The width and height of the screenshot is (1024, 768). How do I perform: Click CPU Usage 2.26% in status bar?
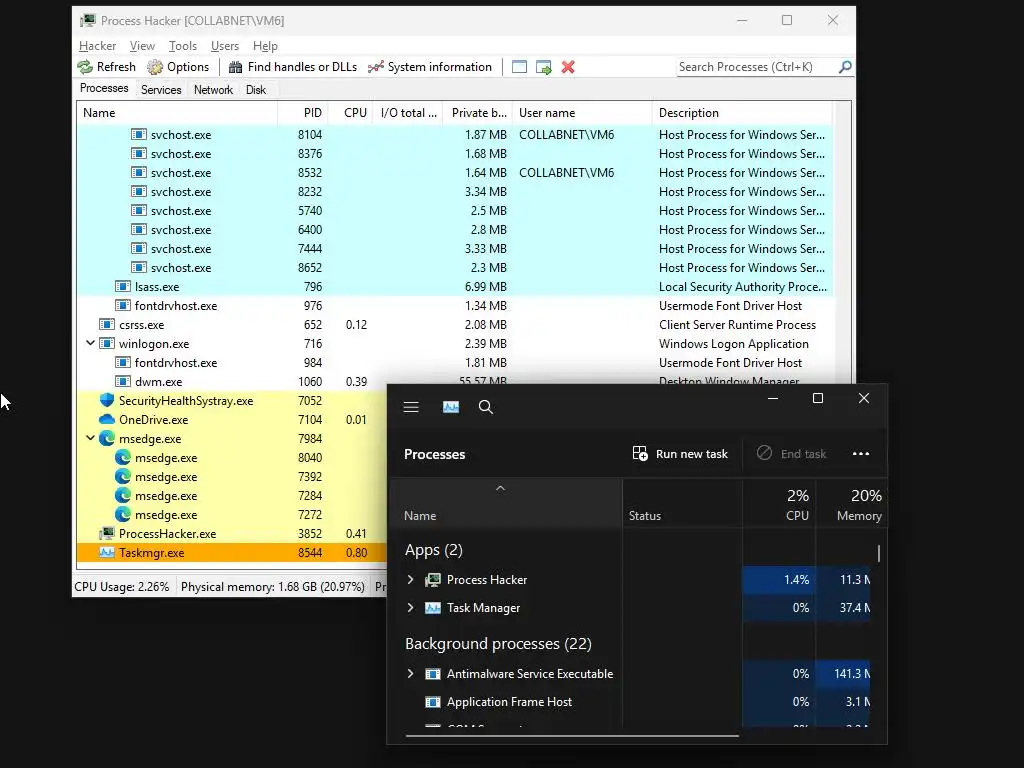coord(121,586)
